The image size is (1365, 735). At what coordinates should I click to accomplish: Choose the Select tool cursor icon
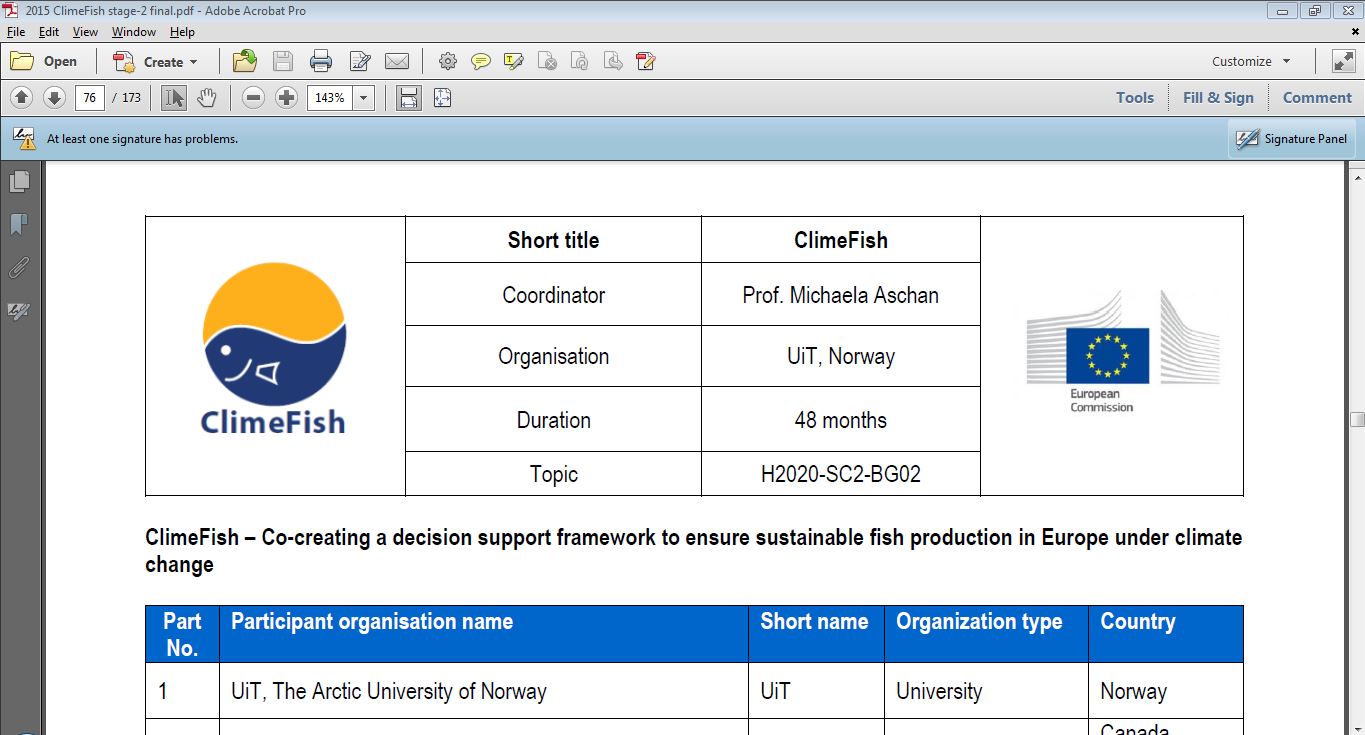tap(174, 97)
